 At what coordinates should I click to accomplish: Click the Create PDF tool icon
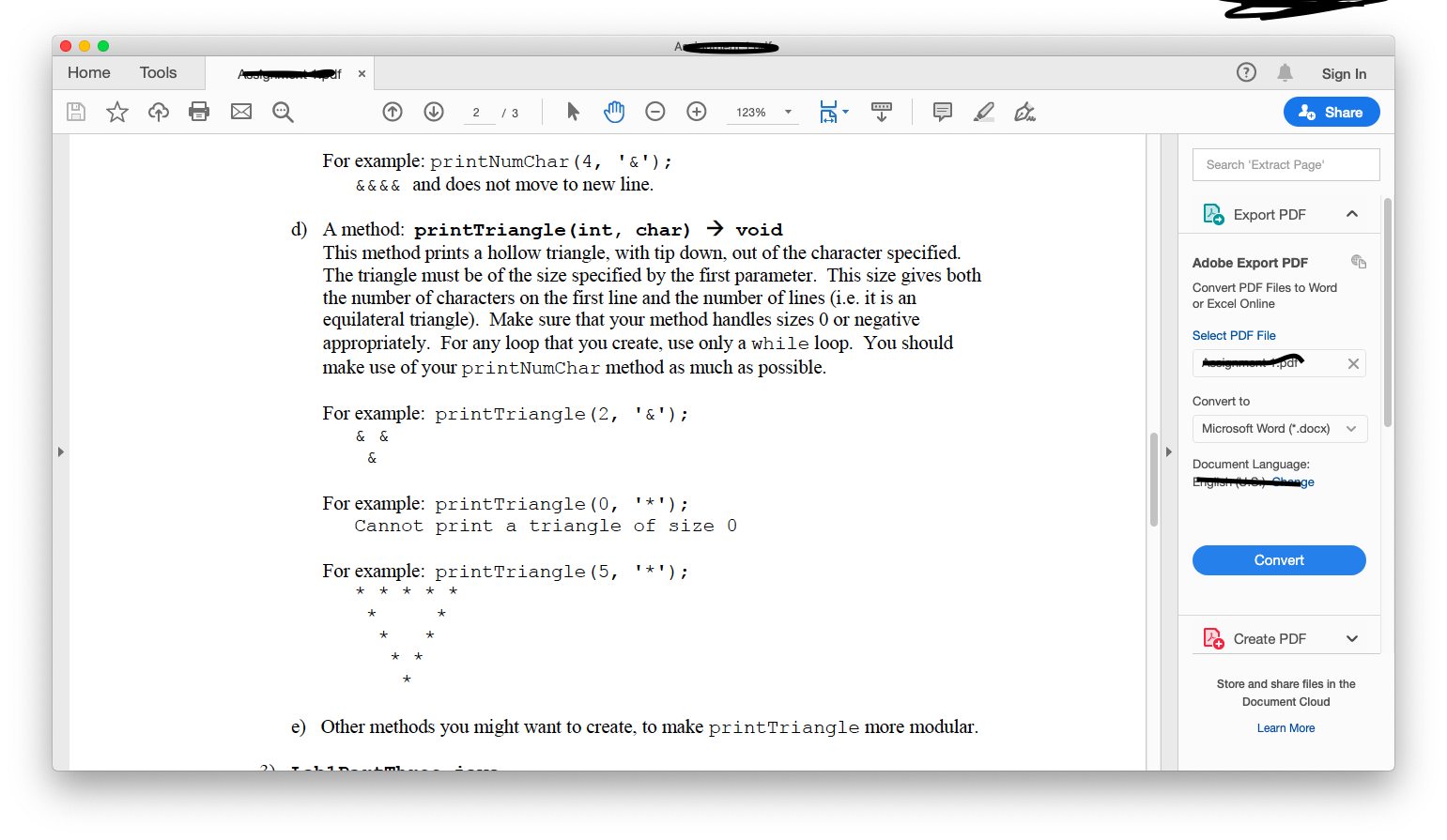1213,638
